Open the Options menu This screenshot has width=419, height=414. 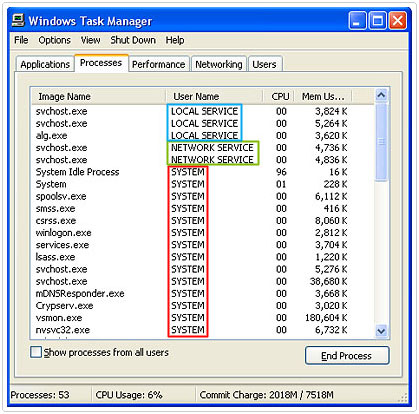point(55,40)
